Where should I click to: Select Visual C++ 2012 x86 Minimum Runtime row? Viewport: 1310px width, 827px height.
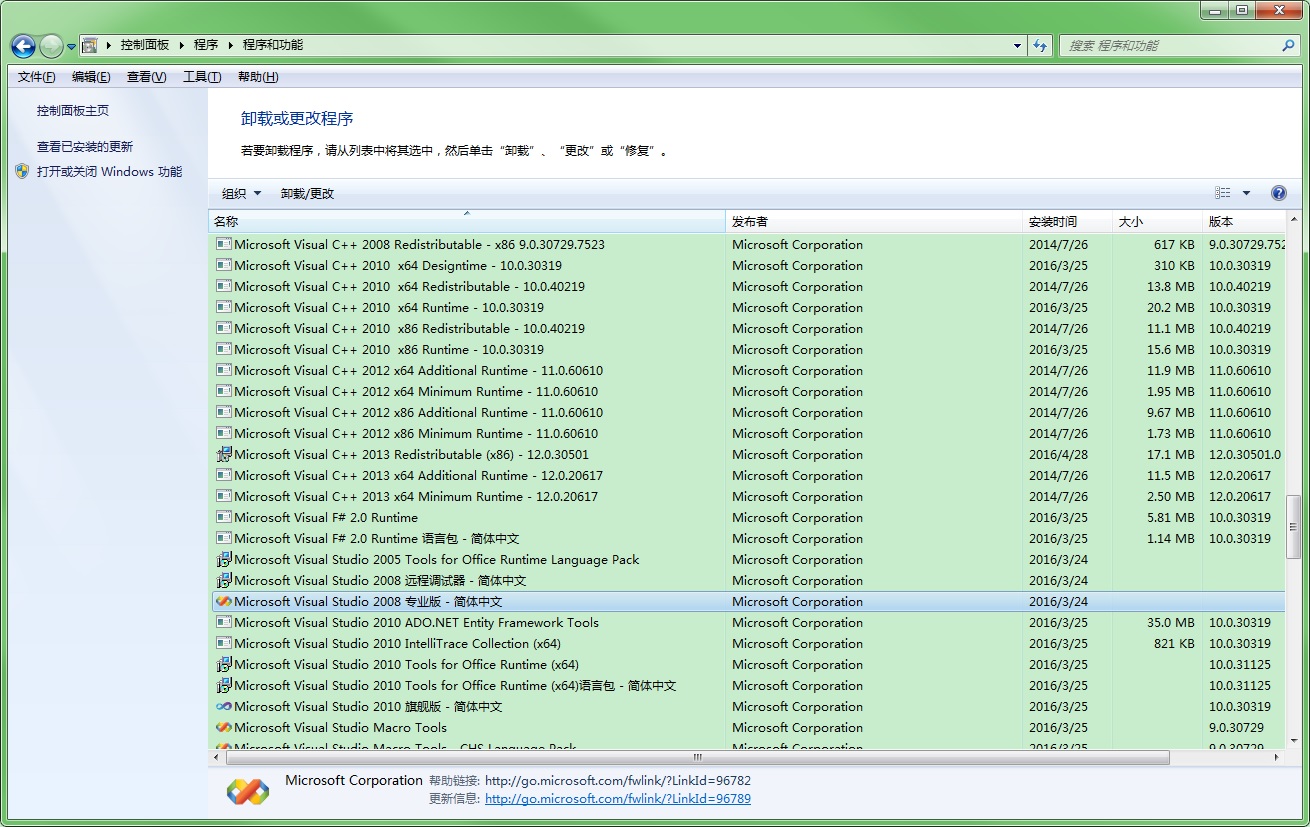click(x=747, y=433)
